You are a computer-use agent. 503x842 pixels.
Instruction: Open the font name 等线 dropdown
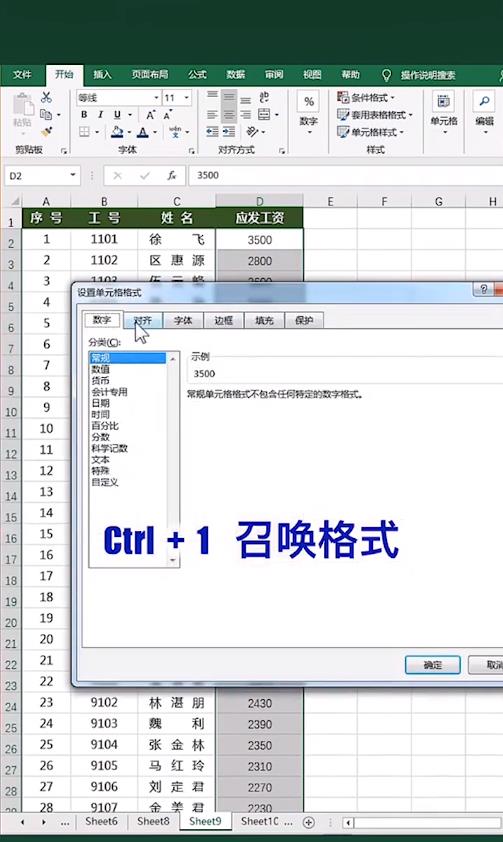156,98
